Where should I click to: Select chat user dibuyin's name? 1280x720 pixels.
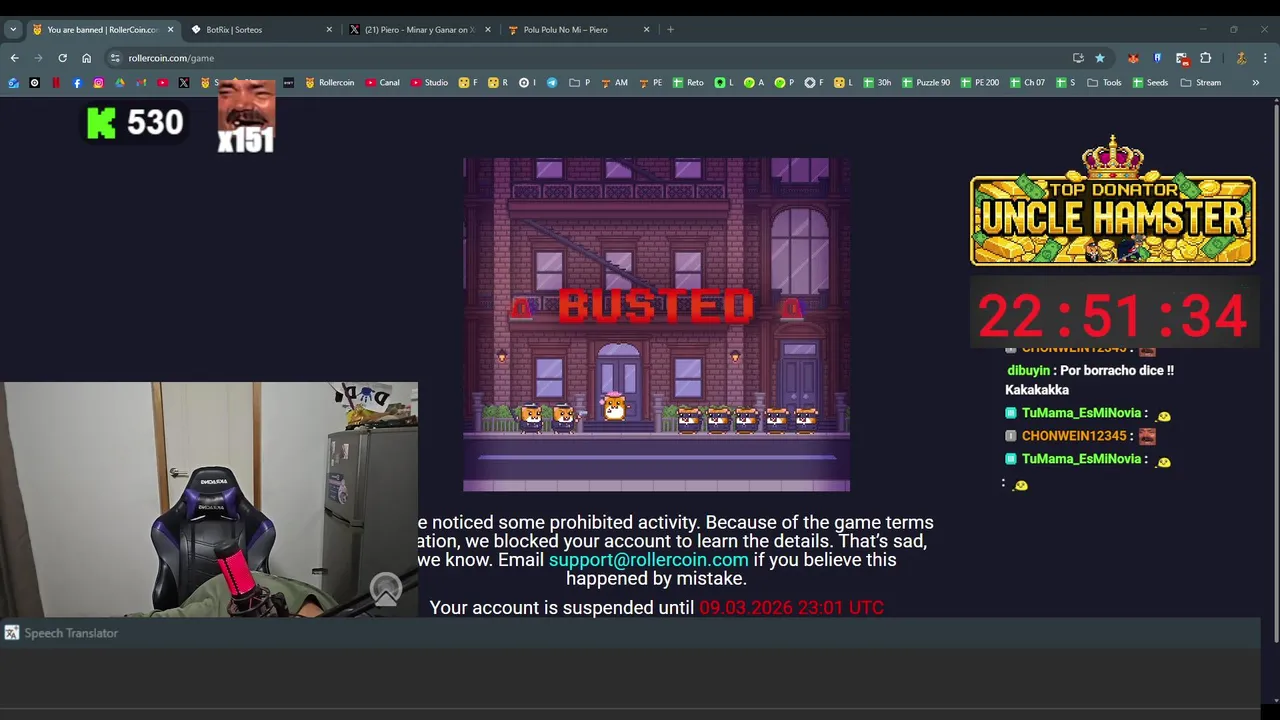[1028, 370]
